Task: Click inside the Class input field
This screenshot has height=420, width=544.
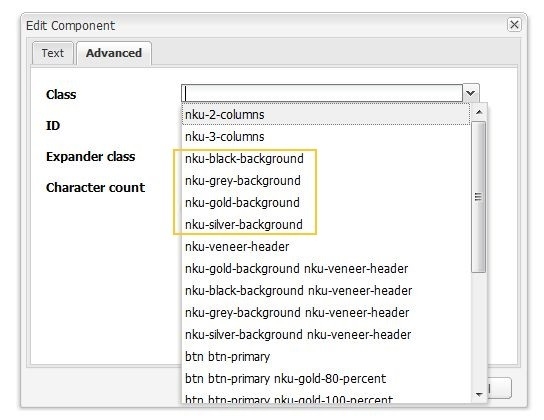Action: (x=322, y=93)
